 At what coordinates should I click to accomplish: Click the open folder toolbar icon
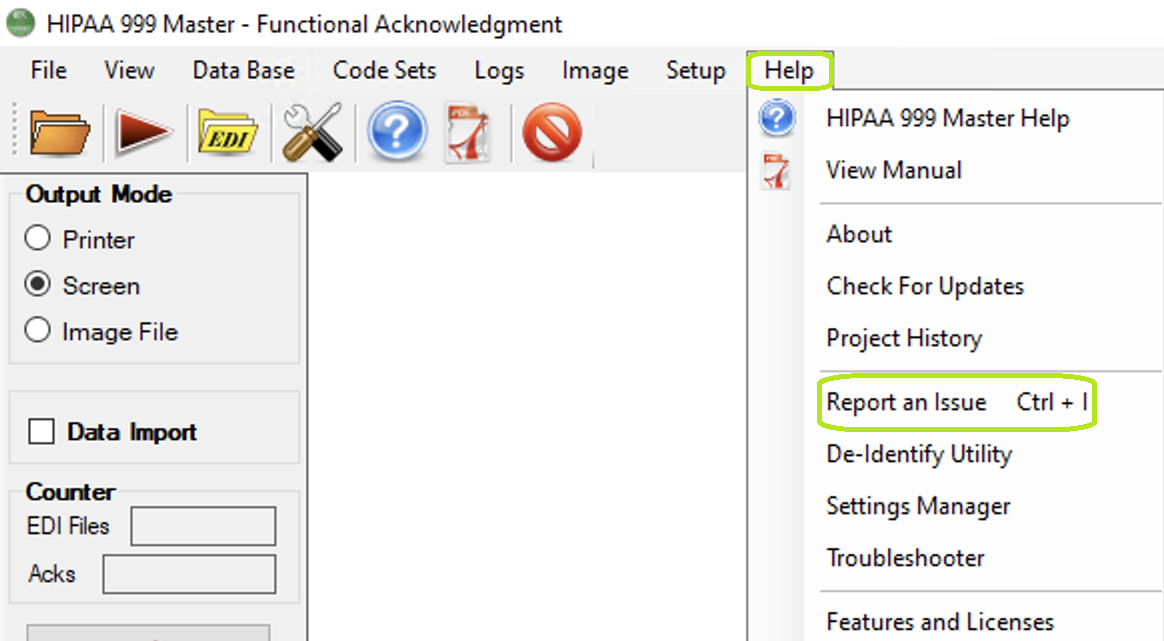click(59, 133)
